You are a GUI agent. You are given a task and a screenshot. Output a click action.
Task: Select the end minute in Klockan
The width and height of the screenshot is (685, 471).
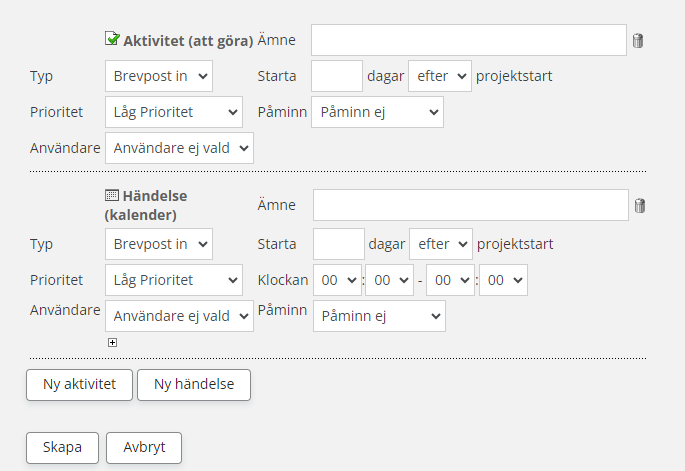(503, 281)
